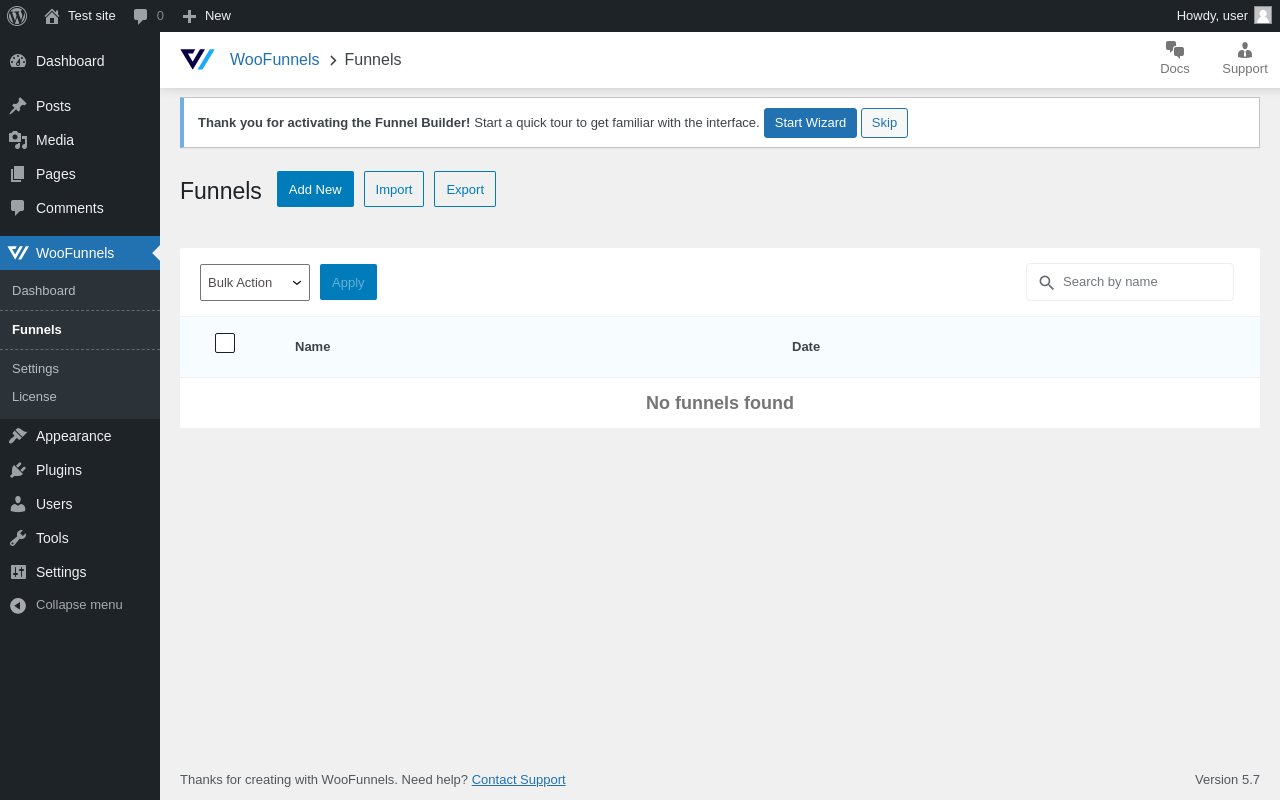Screen dimensions: 1280x800
Task: Focus the Search by name field
Action: pos(1130,282)
